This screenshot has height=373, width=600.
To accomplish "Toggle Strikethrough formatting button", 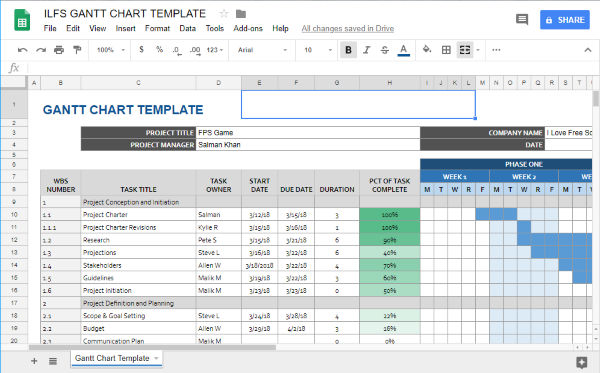I will tap(385, 50).
